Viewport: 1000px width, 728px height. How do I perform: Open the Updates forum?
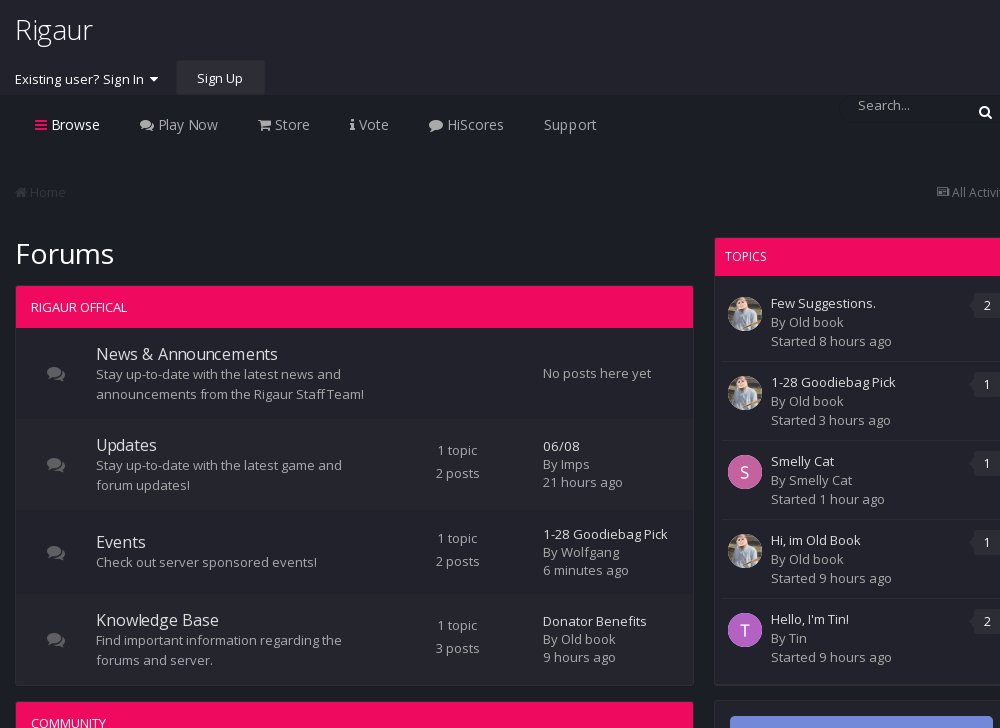(x=126, y=445)
